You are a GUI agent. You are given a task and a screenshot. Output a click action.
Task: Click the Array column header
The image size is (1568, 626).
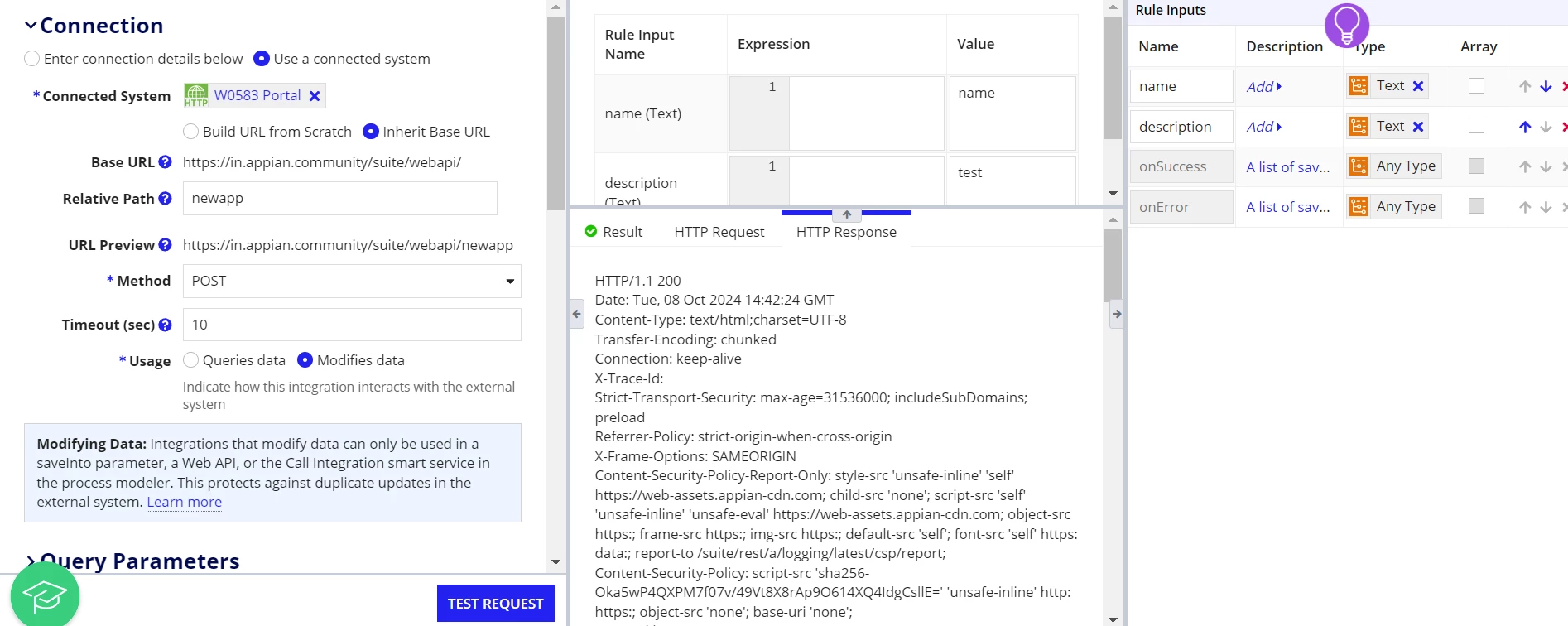click(1478, 46)
